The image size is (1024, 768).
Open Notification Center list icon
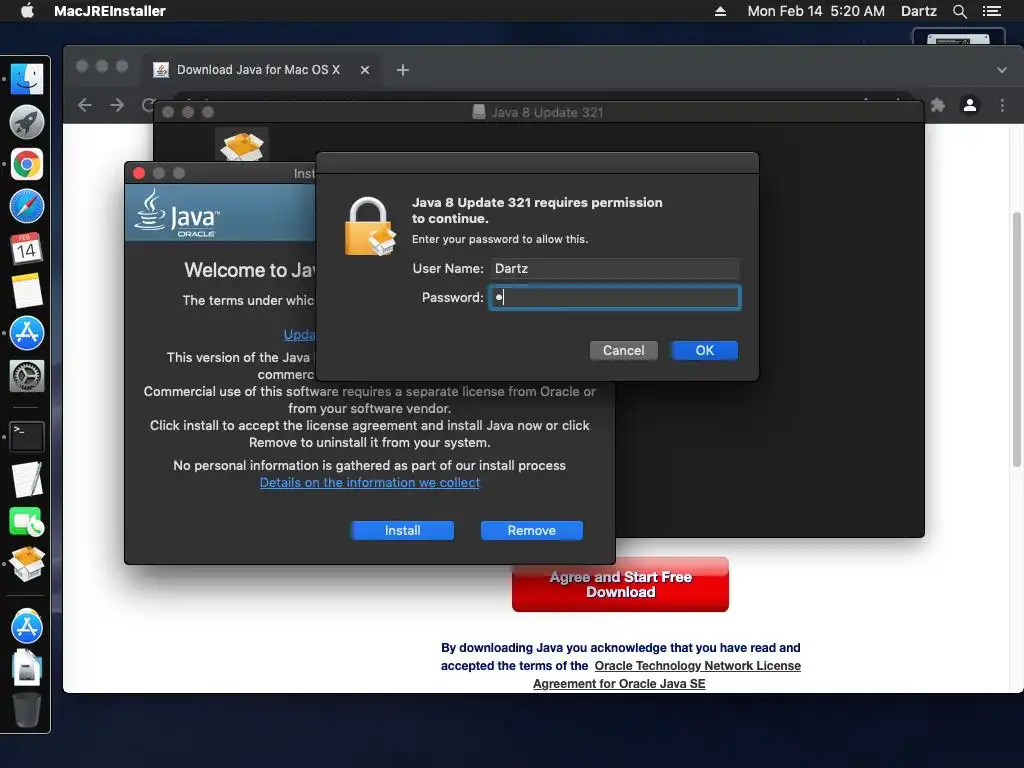(992, 11)
